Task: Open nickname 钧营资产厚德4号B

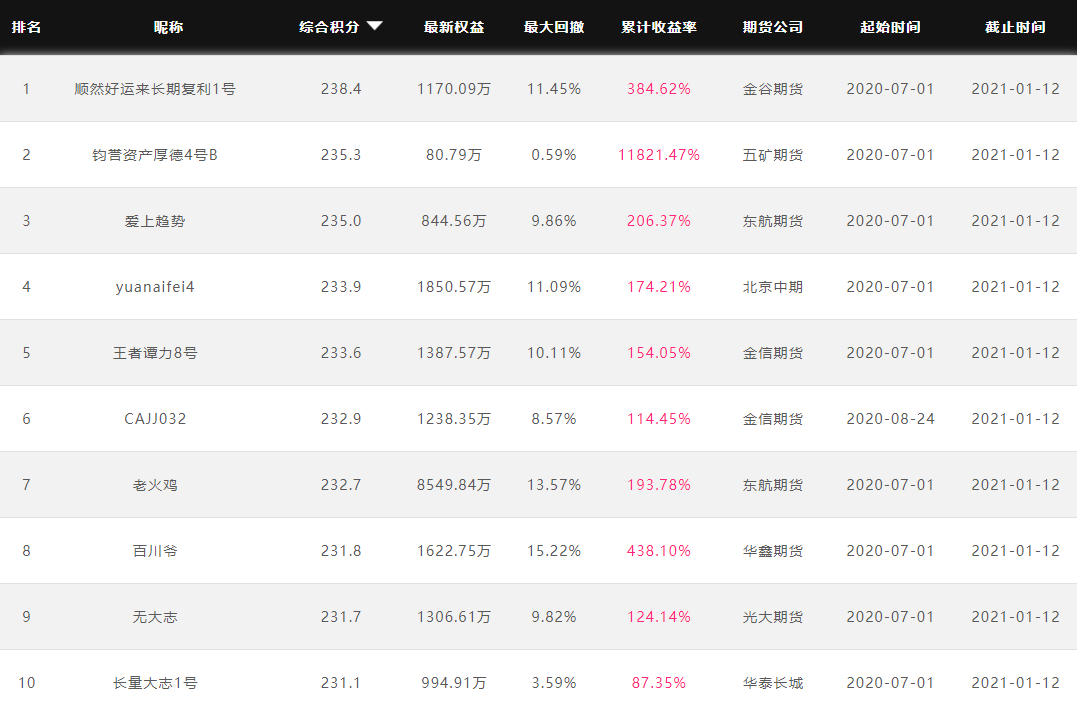Action: point(155,155)
